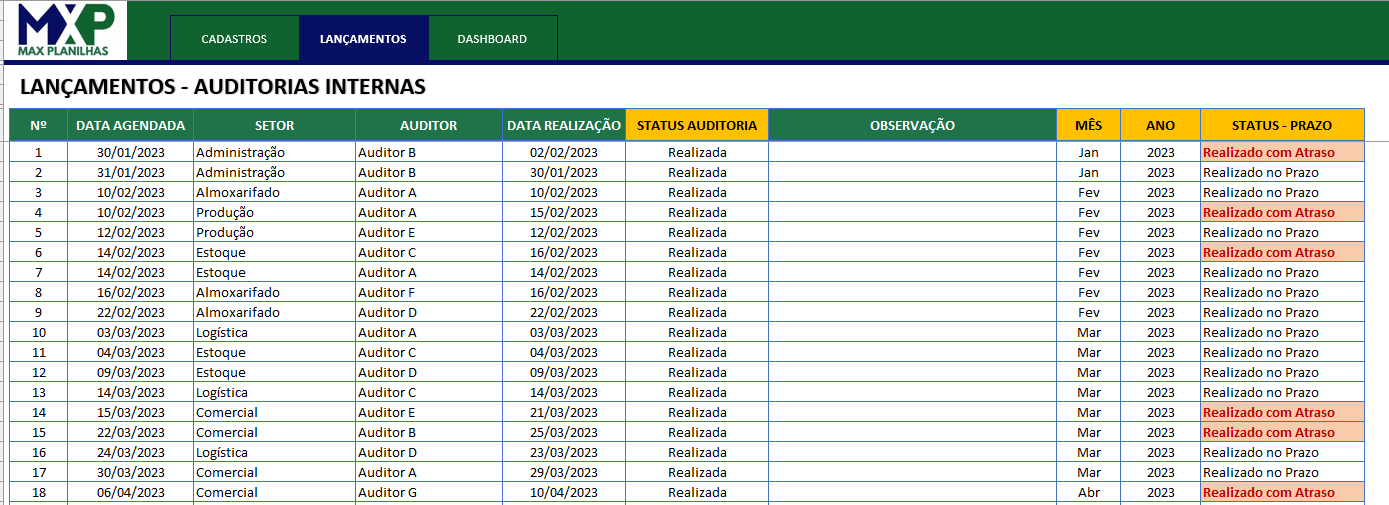Screen dimensions: 1389x505
Task: Click Estoque sector cell in row 7
Action: 275,272
